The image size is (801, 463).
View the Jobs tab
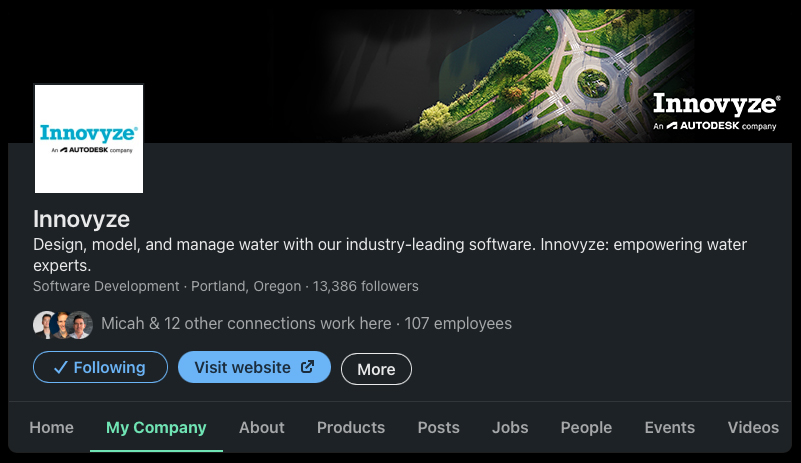pos(510,427)
